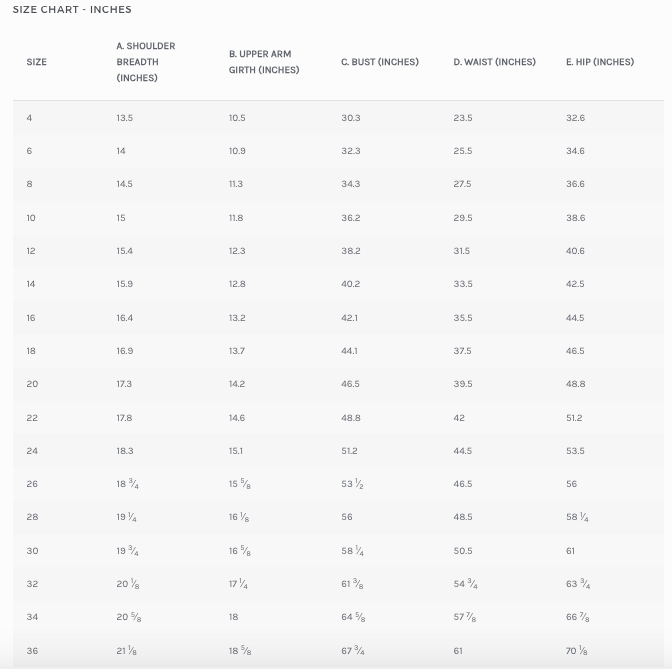Screen dimensions: 672x669
Task: Click hip value 70 ⅛ in size 36 row
Action: [x=578, y=651]
